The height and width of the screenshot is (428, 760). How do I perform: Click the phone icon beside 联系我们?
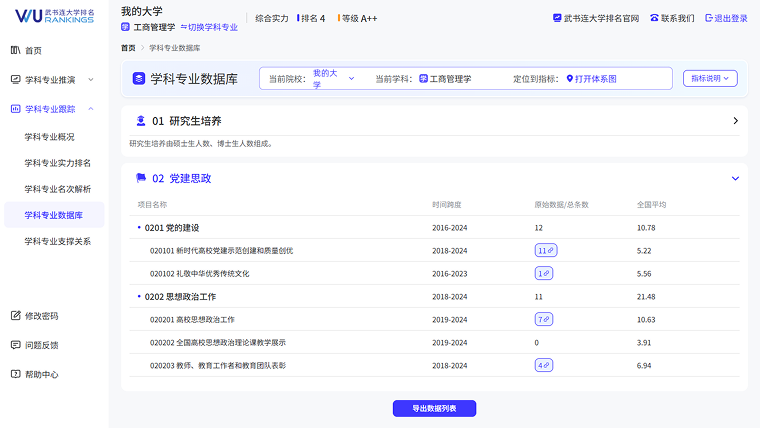coord(654,18)
